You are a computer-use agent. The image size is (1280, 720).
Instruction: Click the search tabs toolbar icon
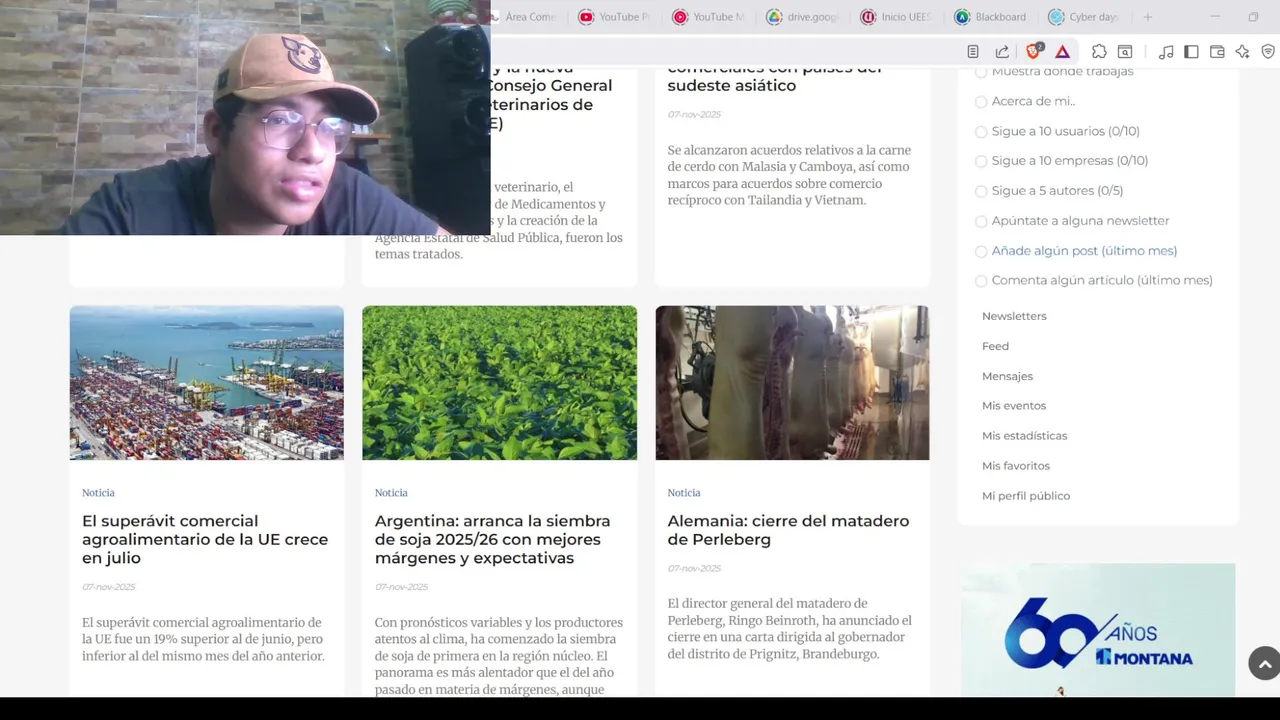tap(1125, 52)
